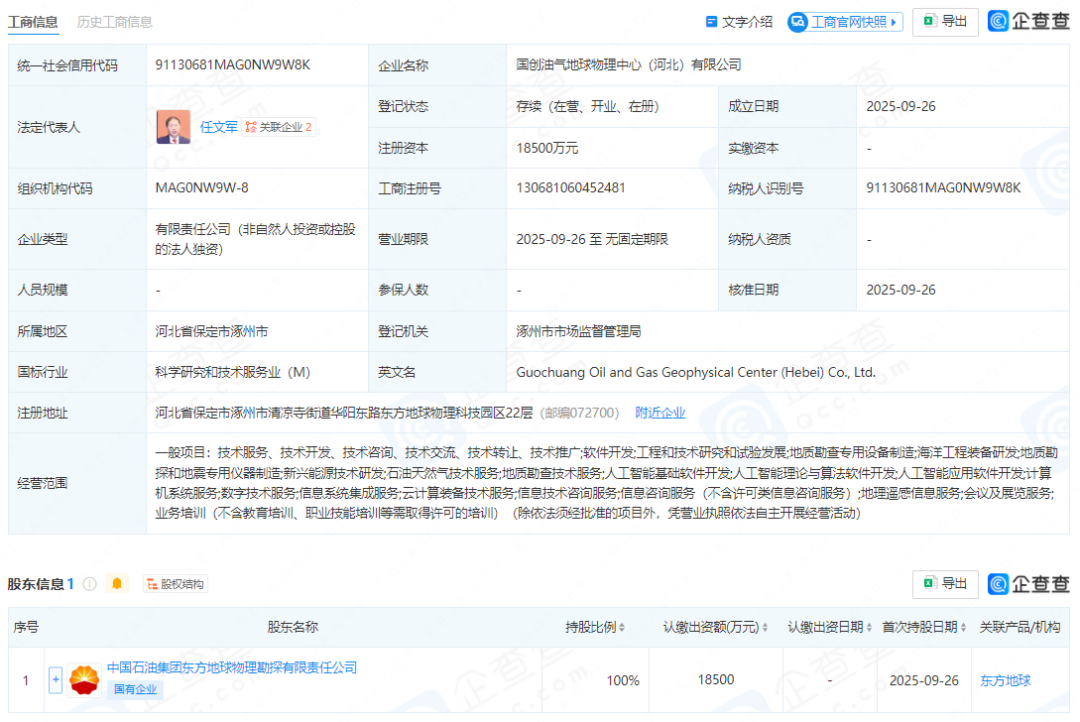
Task: Click the top 导出 export button
Action: click(945, 21)
